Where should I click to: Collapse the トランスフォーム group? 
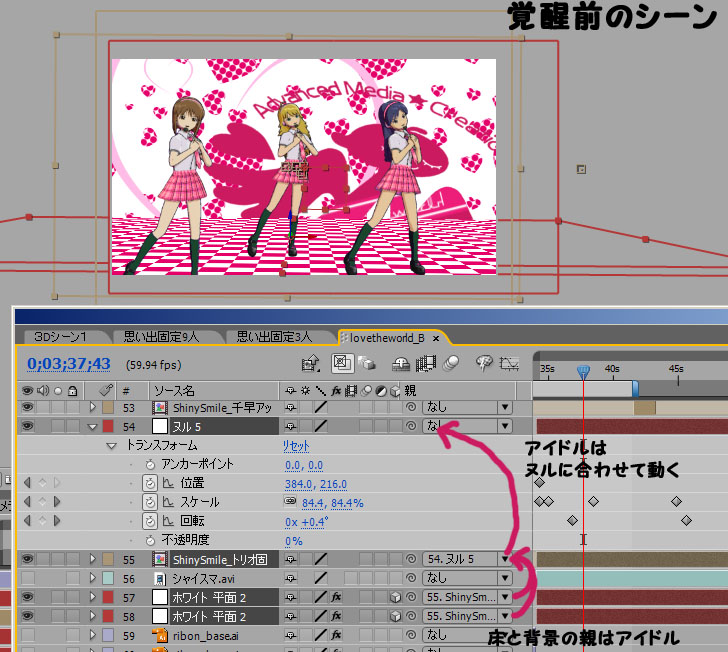(x=111, y=446)
